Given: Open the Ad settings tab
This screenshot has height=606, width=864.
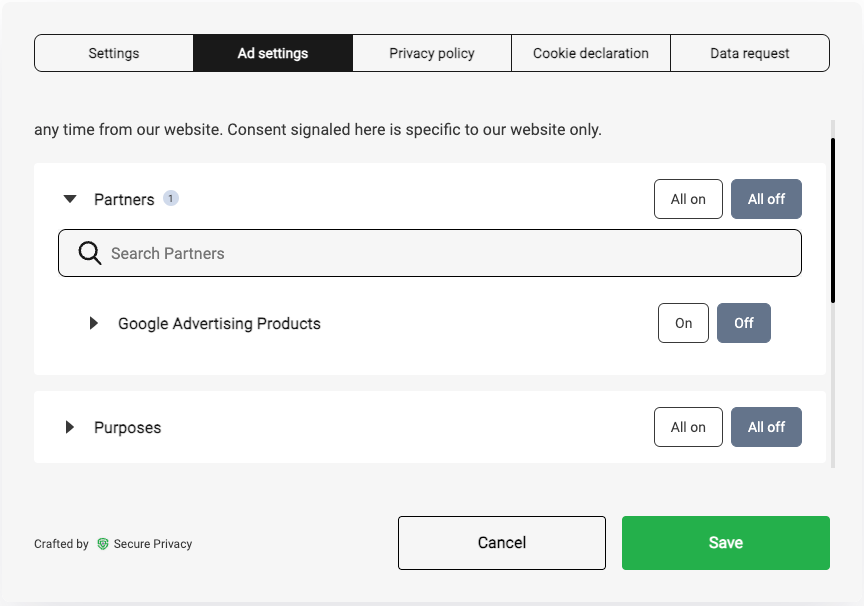Looking at the screenshot, I should (x=272, y=52).
